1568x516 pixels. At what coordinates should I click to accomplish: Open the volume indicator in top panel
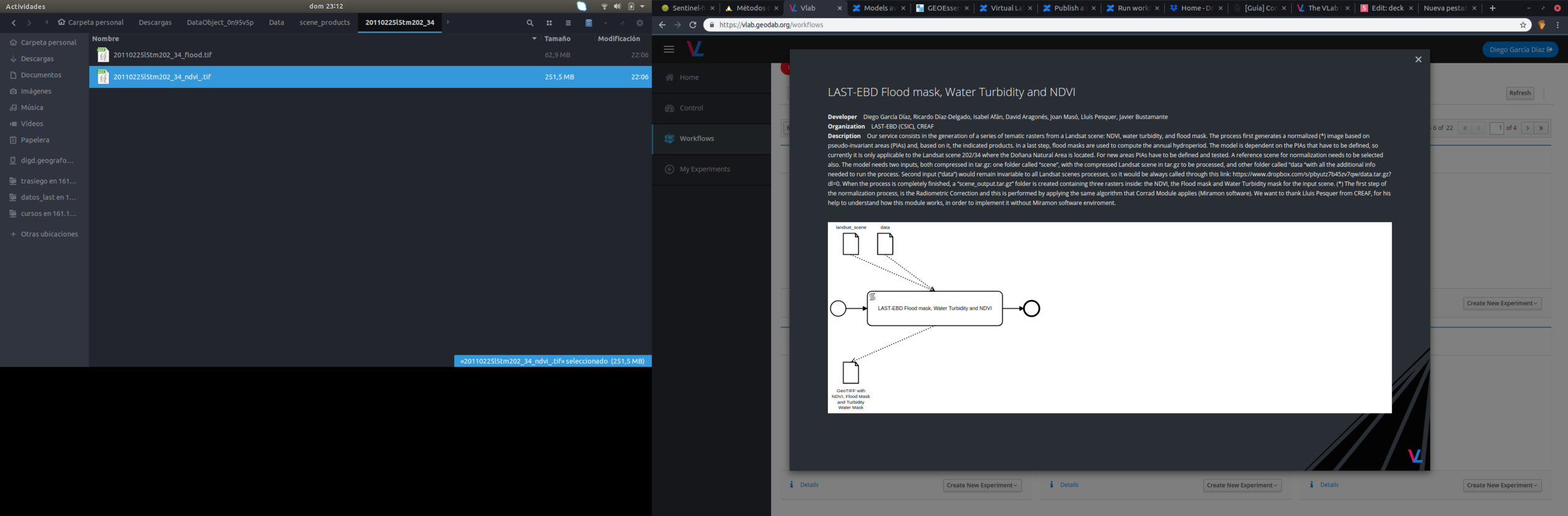coord(617,6)
